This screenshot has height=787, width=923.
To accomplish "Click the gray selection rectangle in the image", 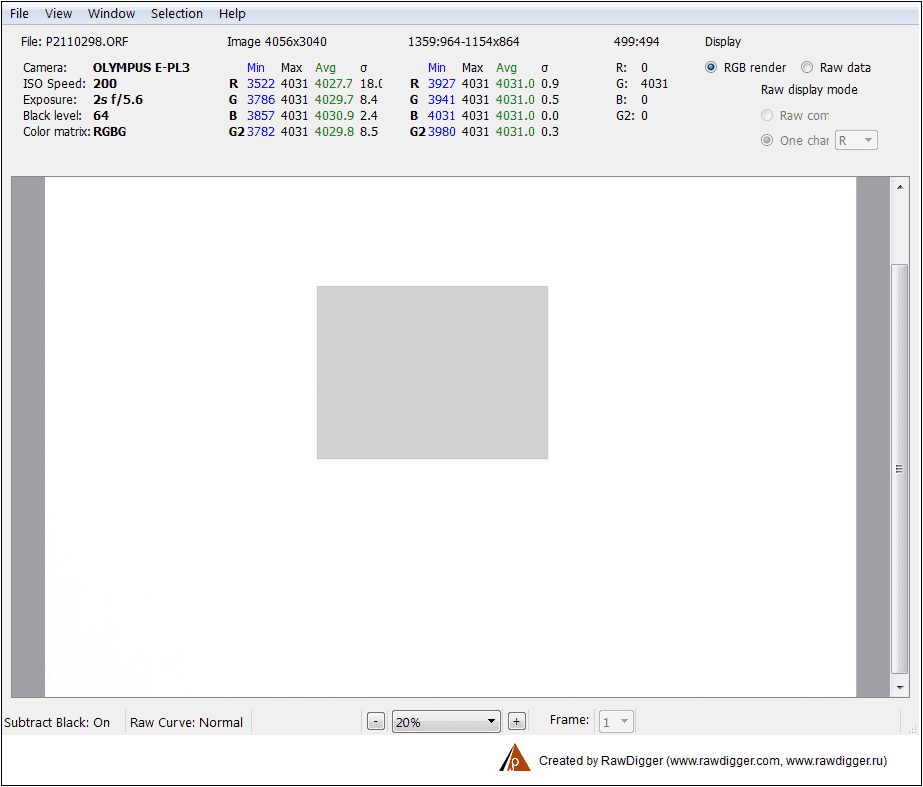I will tap(432, 372).
